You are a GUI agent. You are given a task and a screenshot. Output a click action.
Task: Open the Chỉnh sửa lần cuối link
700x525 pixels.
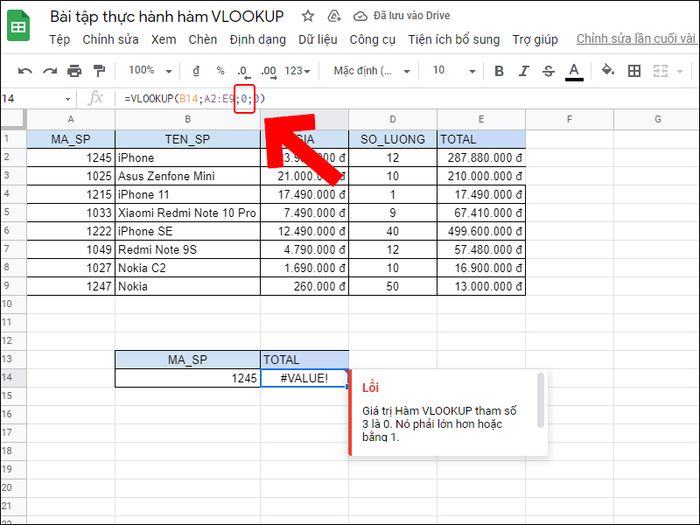click(636, 39)
